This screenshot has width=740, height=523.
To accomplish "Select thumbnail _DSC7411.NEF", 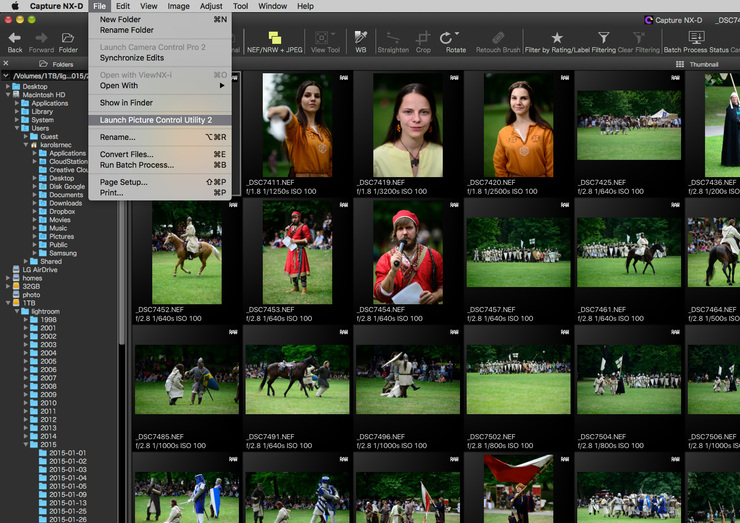I will click(297, 125).
